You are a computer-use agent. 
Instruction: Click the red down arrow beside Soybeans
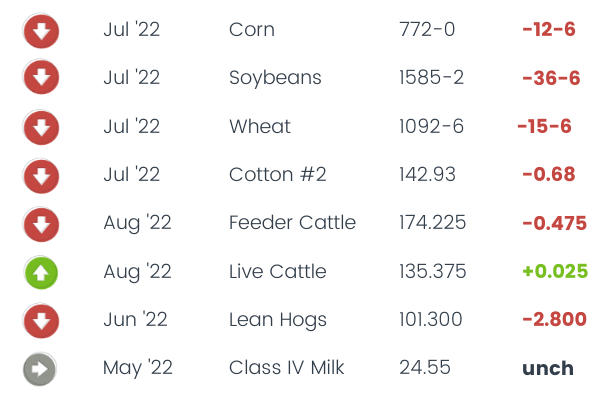[41, 78]
